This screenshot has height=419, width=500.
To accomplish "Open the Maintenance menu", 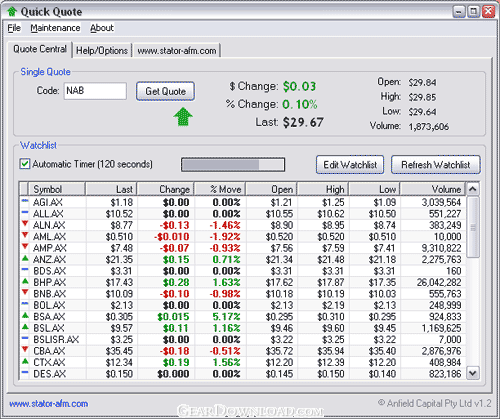I will point(55,28).
